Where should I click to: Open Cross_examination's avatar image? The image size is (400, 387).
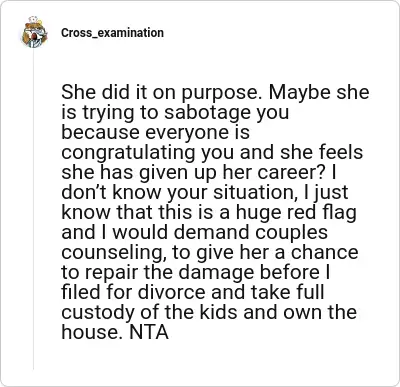(x=34, y=32)
